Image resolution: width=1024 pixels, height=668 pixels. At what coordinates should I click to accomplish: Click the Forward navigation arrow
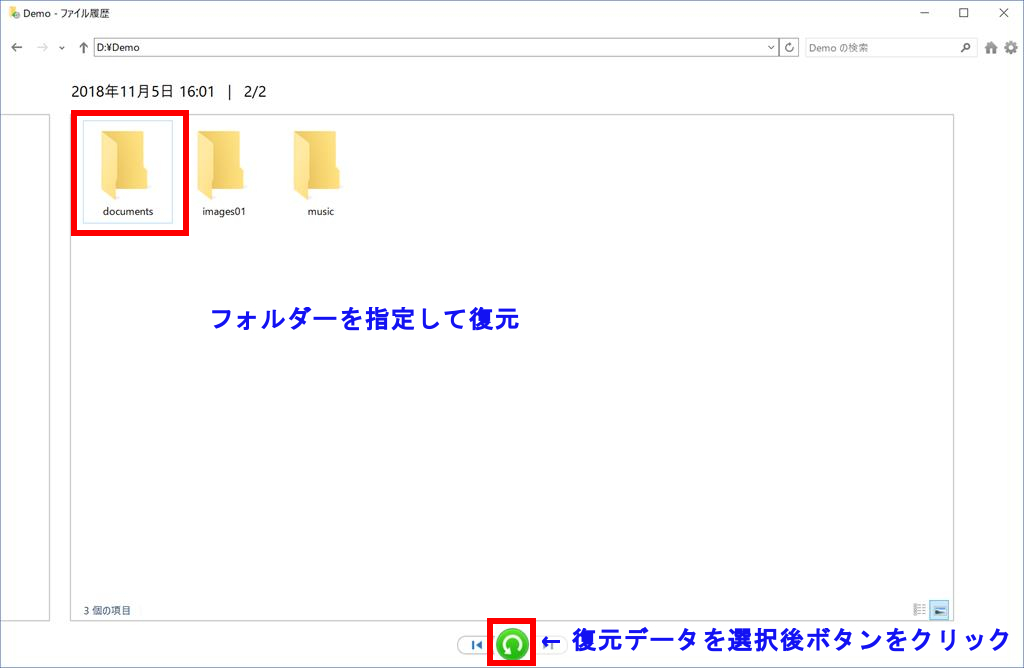click(42, 48)
